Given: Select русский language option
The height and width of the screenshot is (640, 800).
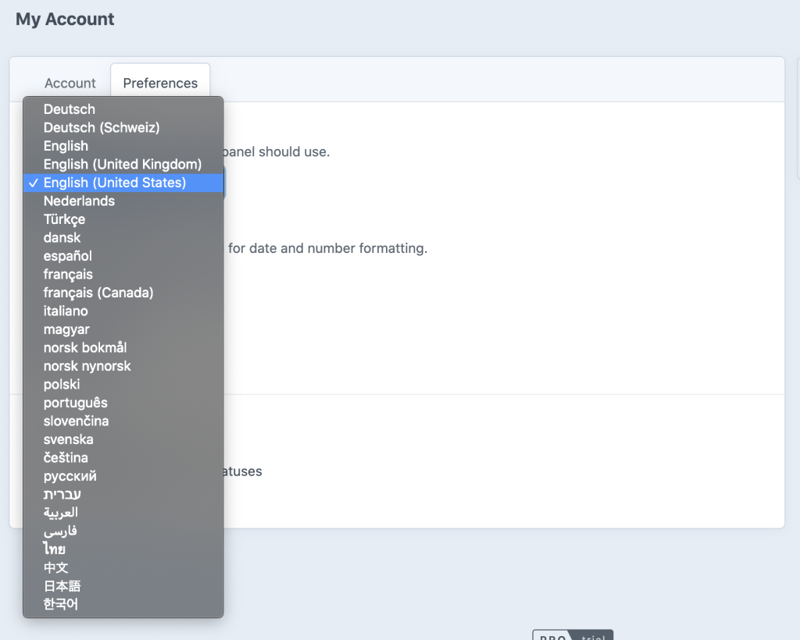Looking at the screenshot, I should (70, 476).
